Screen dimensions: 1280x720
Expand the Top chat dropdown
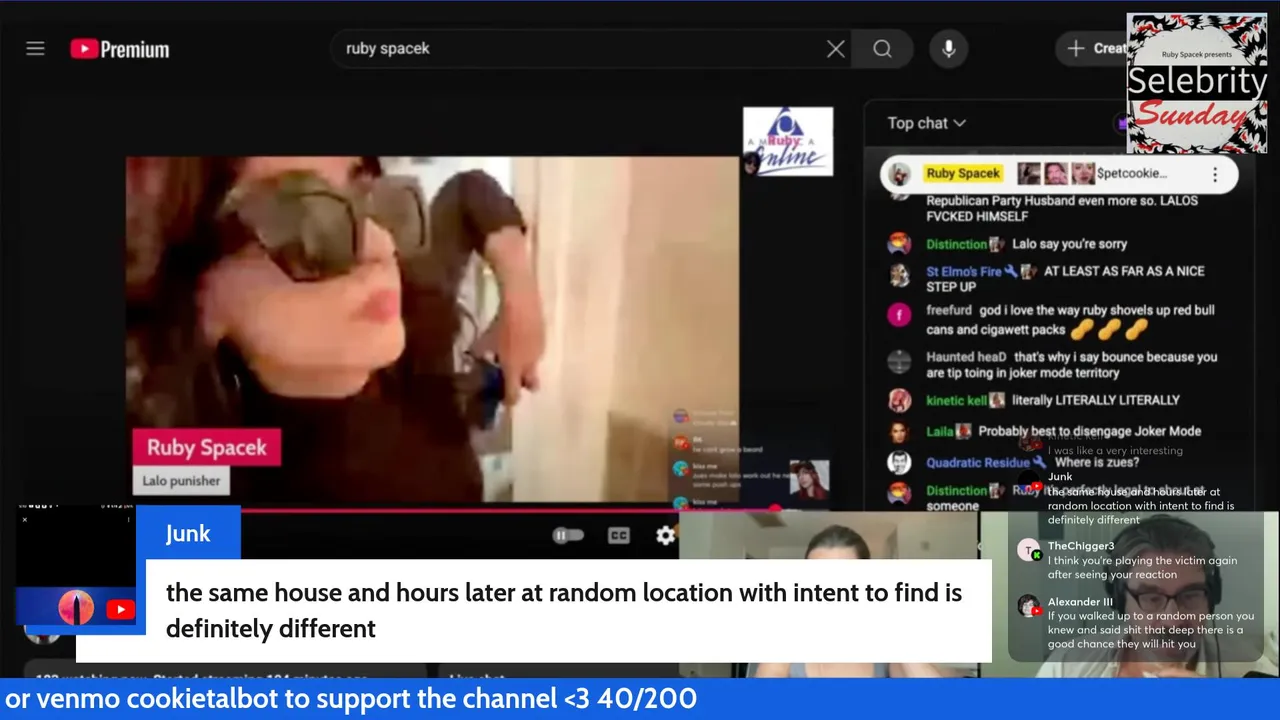(x=927, y=123)
